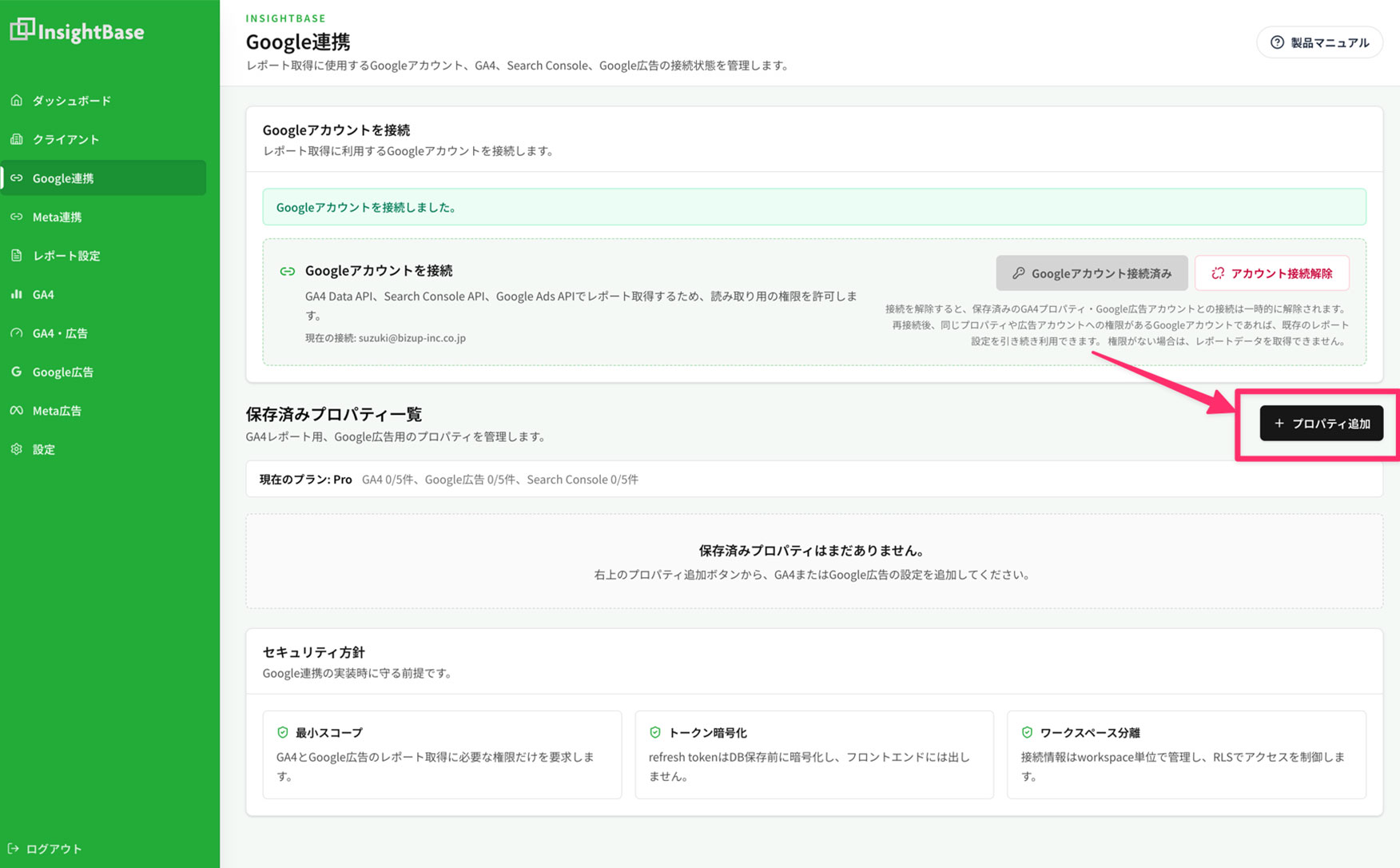Click the プロパティ追加 button

tap(1322, 424)
